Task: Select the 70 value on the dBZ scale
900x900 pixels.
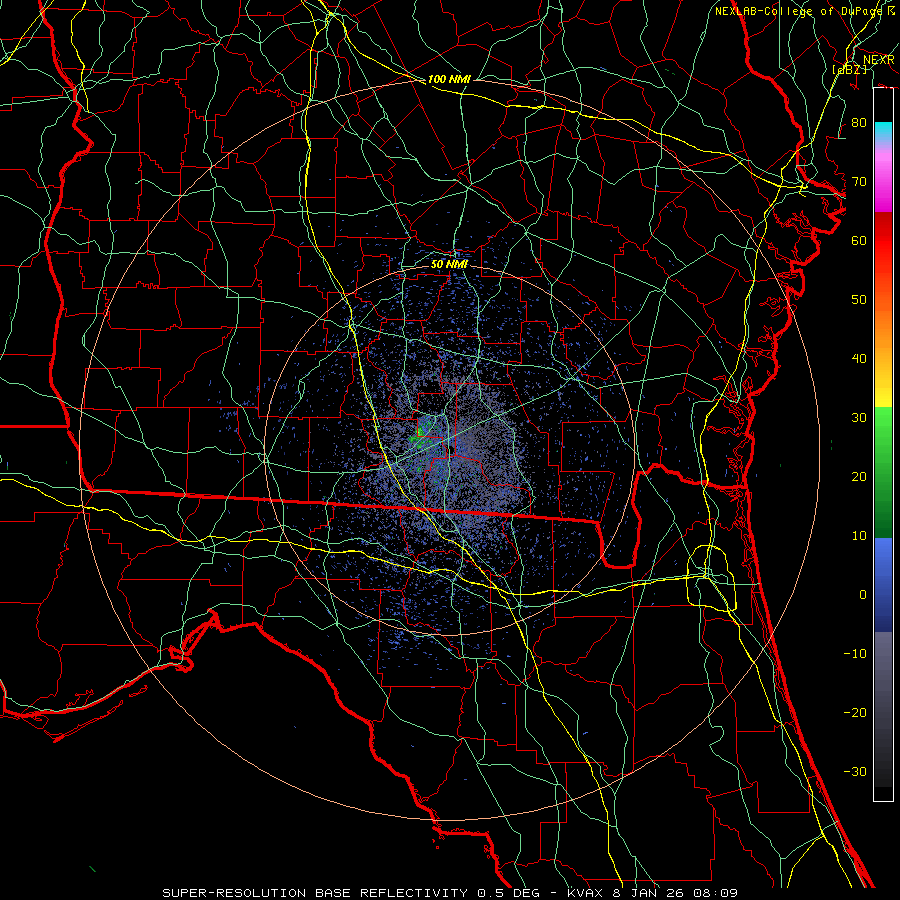Action: [x=859, y=182]
